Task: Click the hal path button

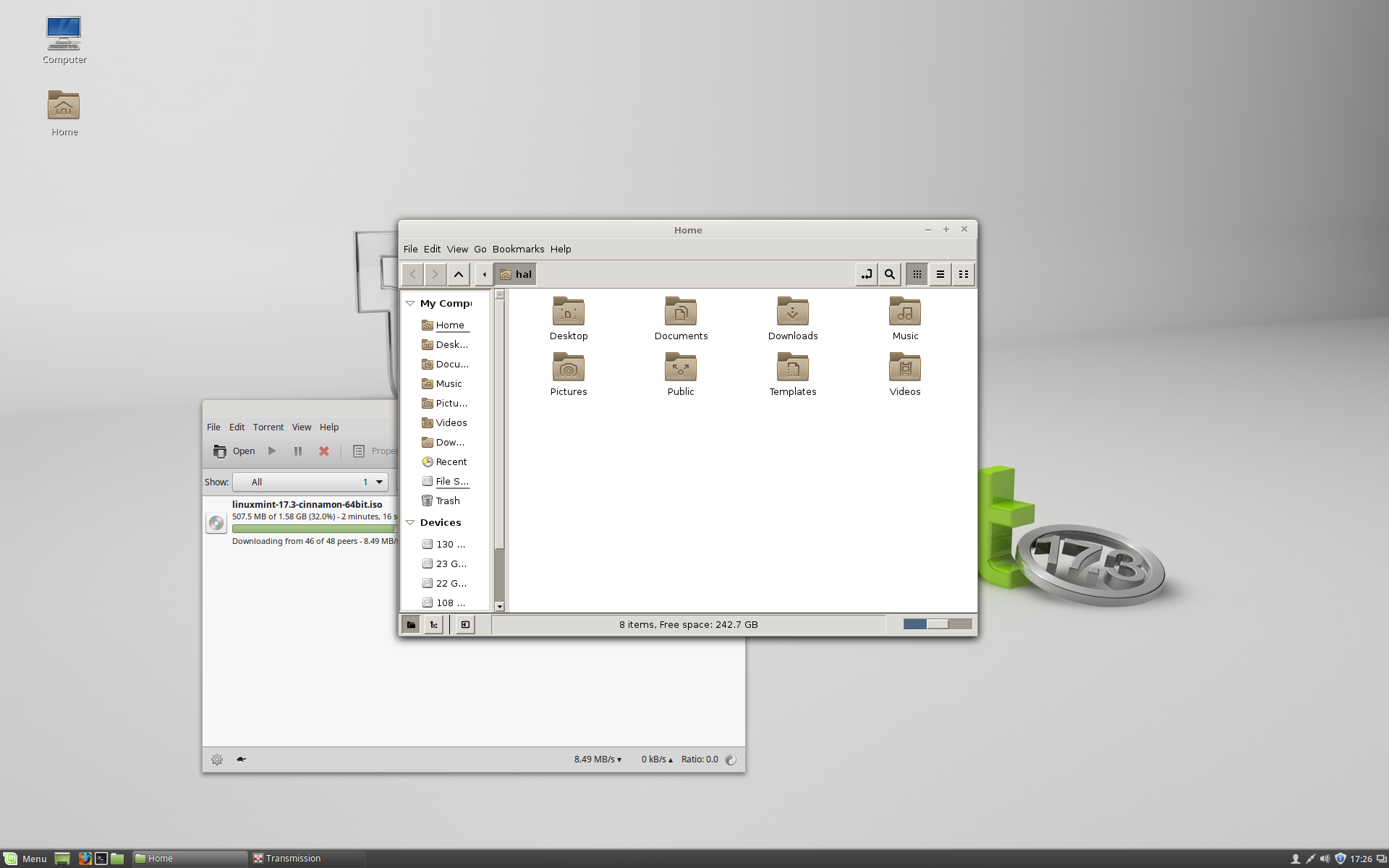Action: click(x=516, y=274)
